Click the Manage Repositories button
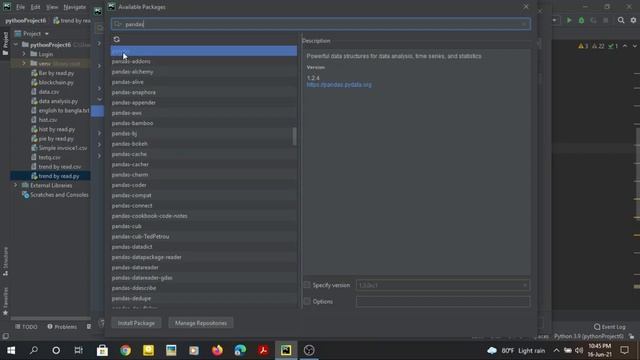Image resolution: width=640 pixels, height=360 pixels. (x=200, y=323)
